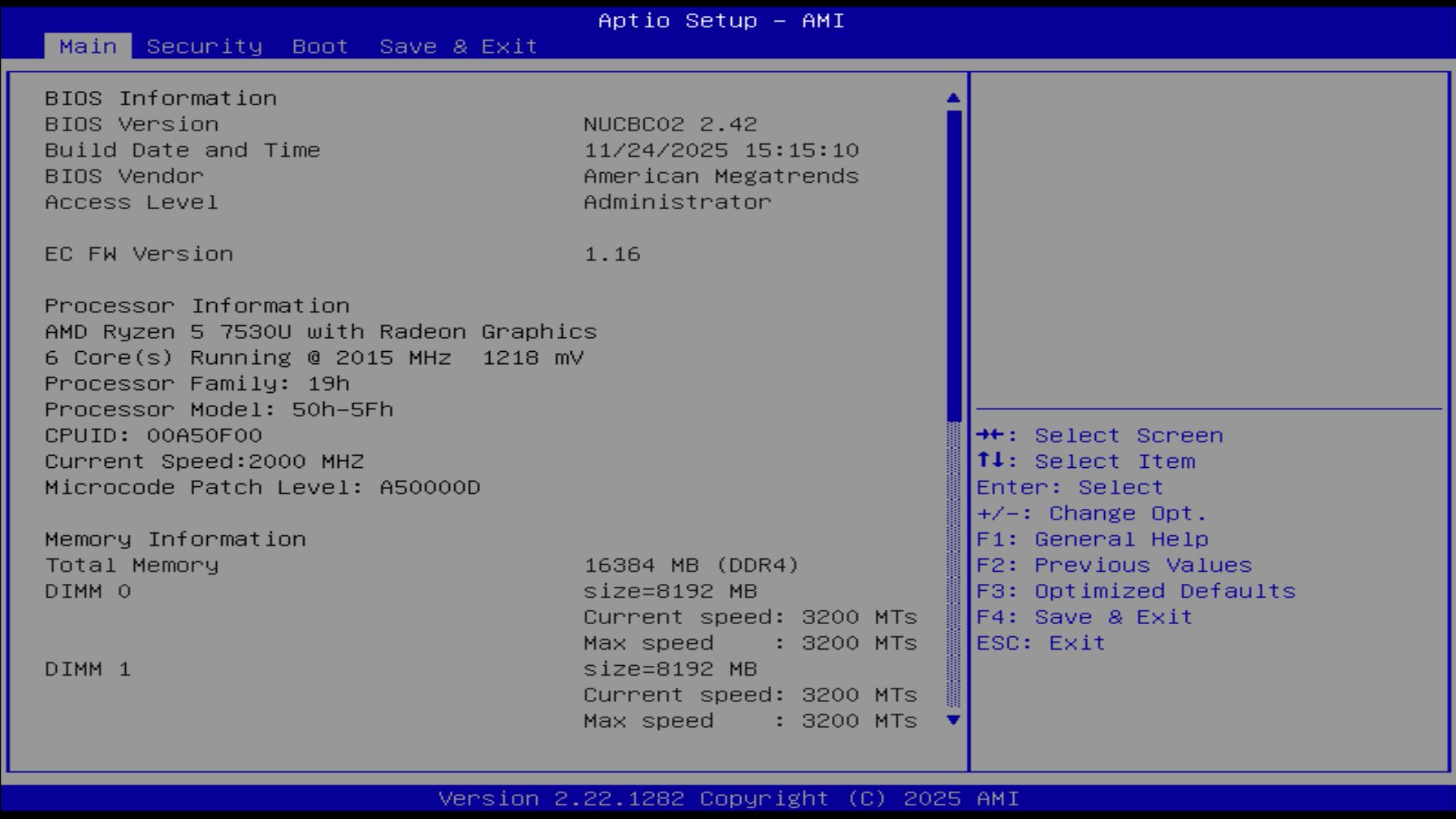Image resolution: width=1456 pixels, height=819 pixels.
Task: Select the Total Memory row
Action: (131, 565)
